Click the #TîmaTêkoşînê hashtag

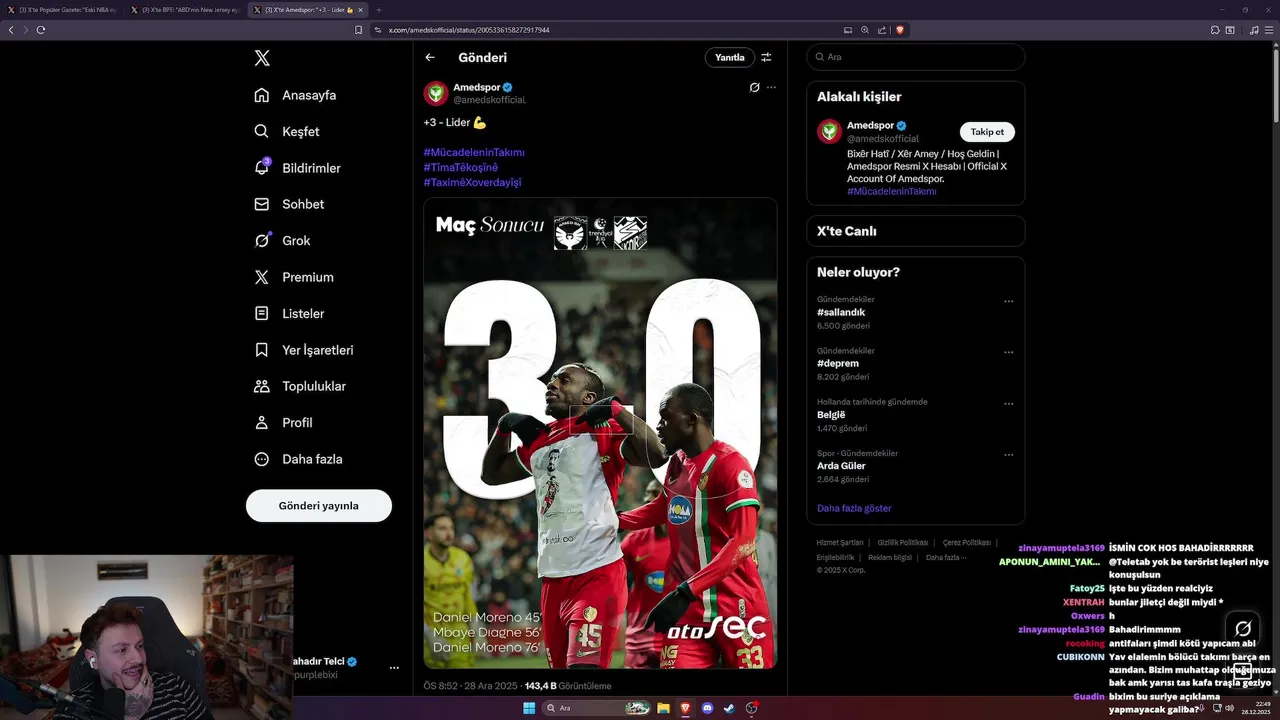coord(461,167)
